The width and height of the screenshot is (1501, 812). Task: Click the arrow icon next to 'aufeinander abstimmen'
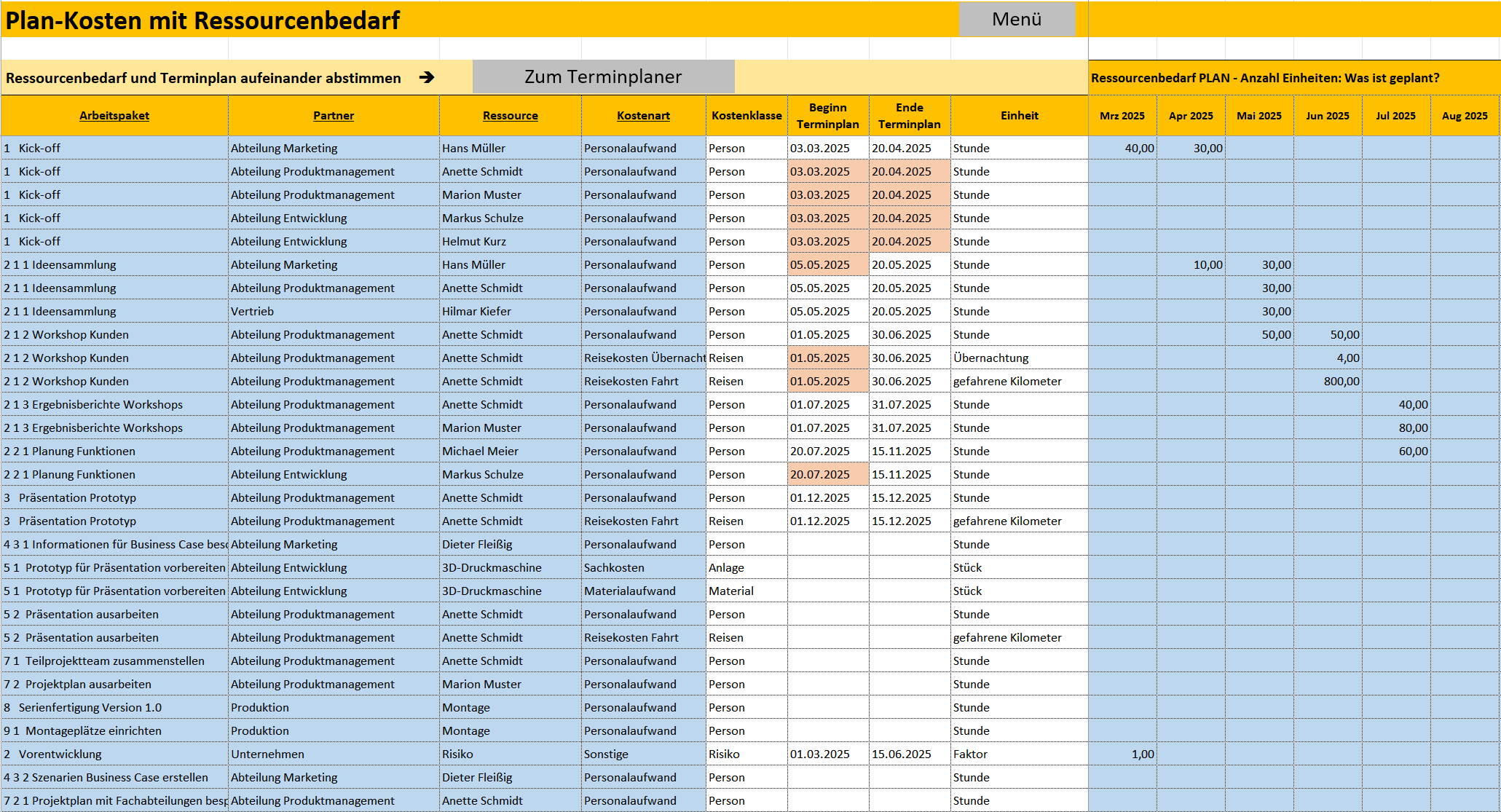427,77
